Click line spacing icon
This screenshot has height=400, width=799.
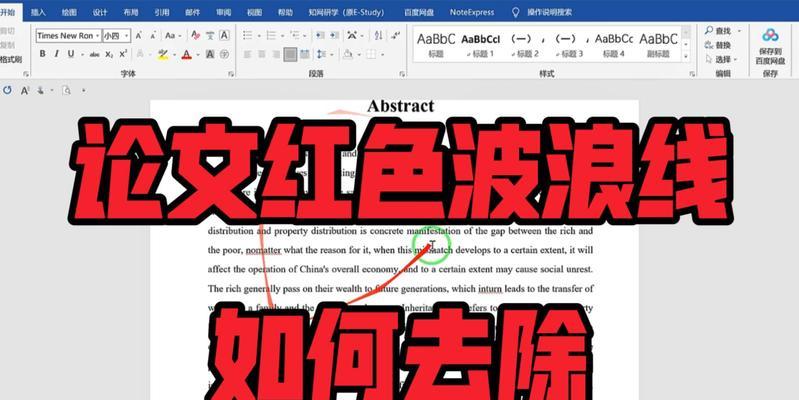point(321,54)
